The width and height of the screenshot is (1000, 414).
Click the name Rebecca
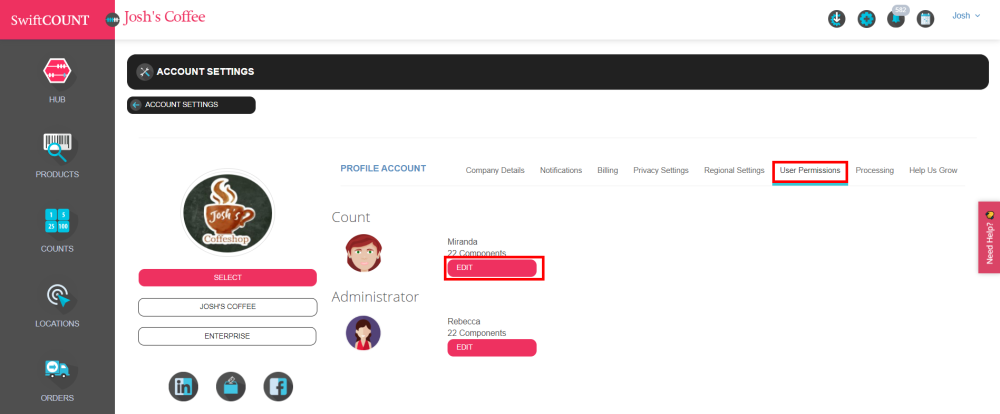[464, 322]
